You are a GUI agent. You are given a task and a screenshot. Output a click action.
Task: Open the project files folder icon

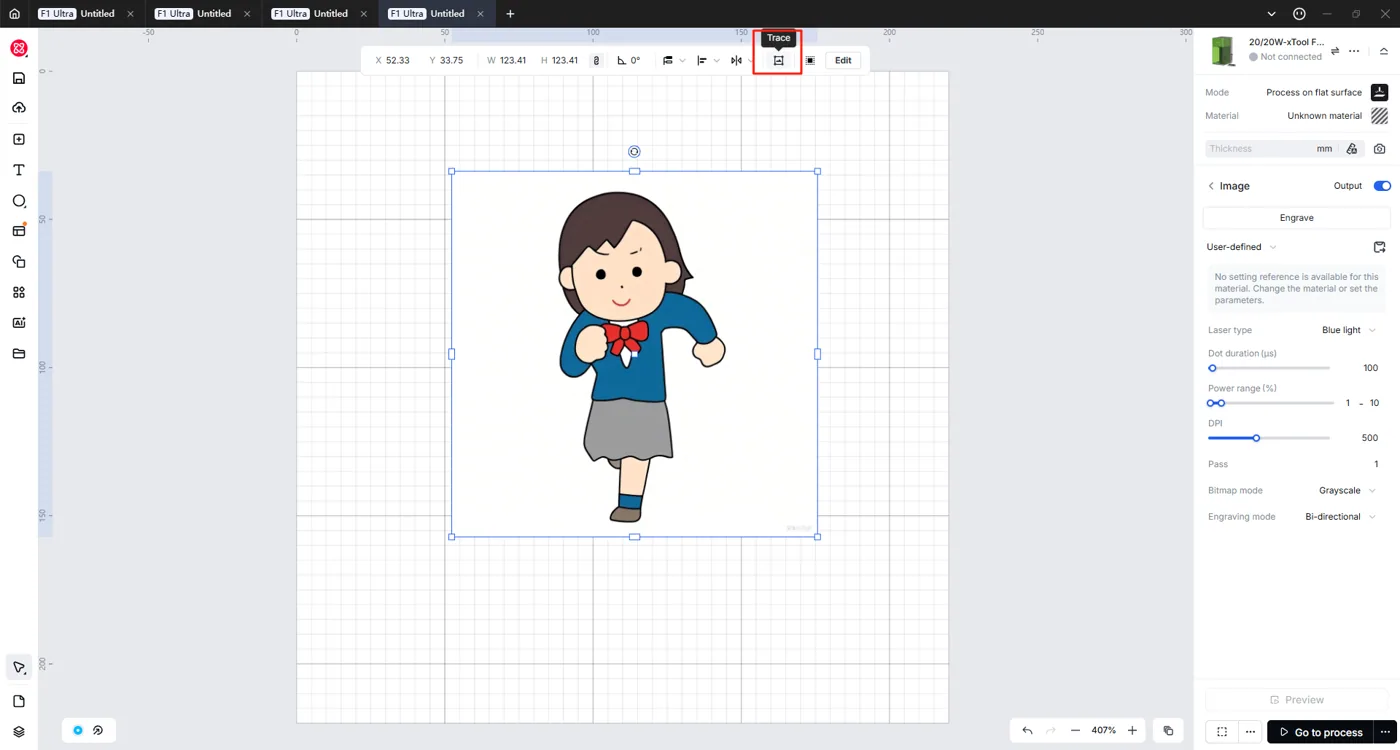[x=18, y=353]
